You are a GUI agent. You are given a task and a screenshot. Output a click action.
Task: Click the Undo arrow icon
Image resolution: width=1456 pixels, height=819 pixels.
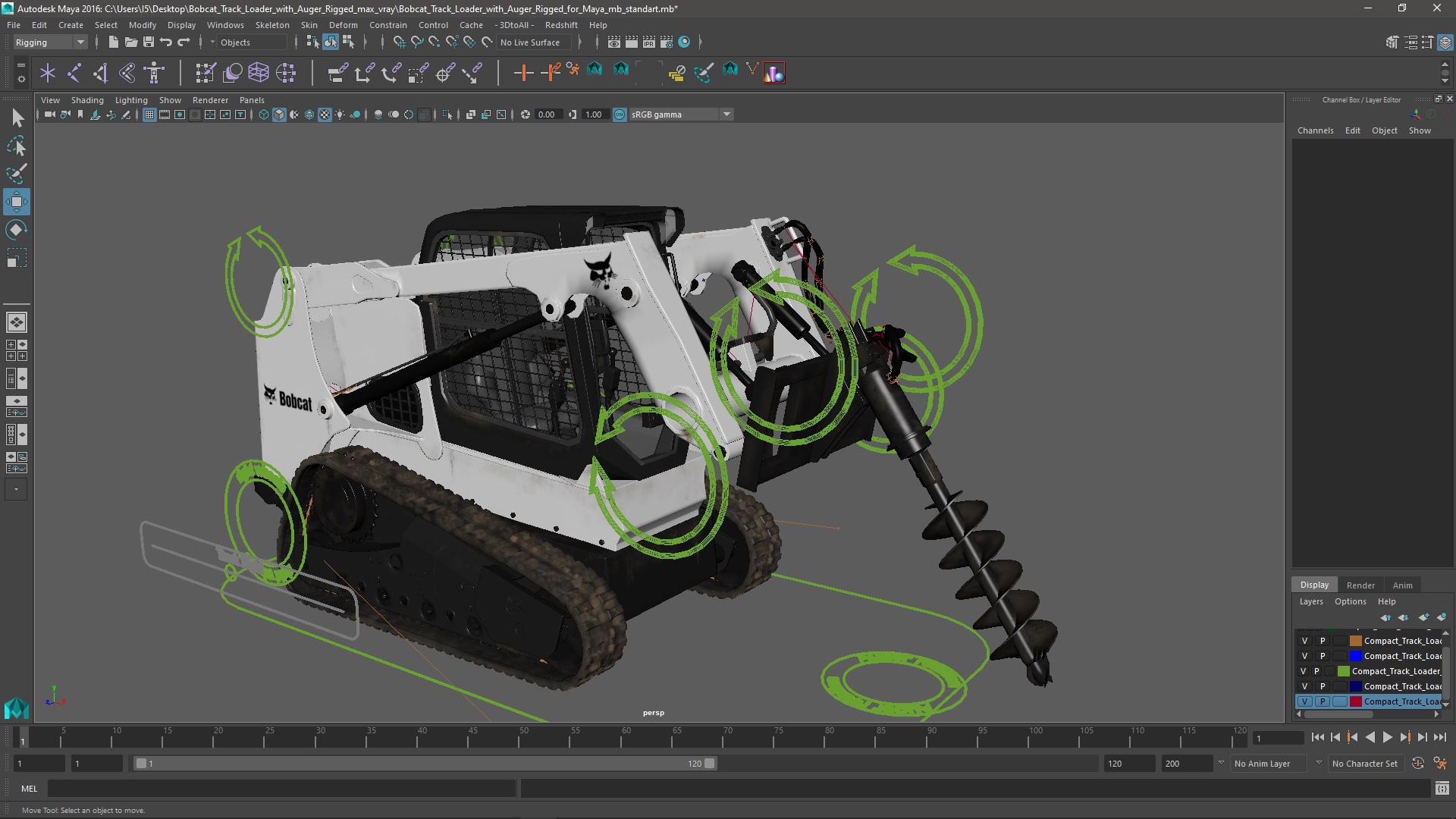click(165, 42)
